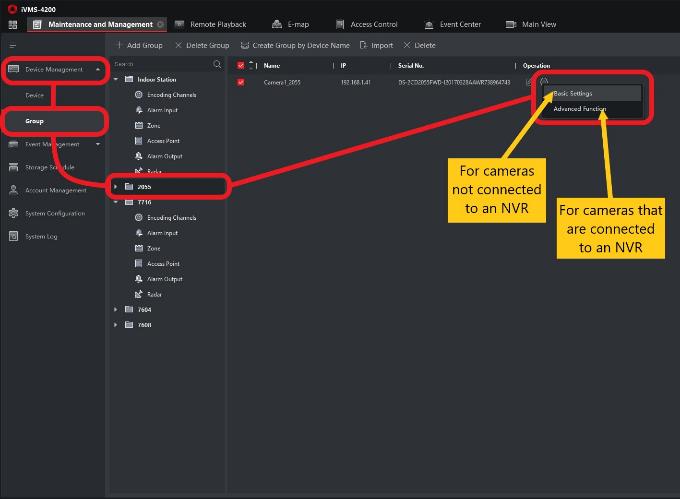
Task: Toggle the select-all checkbox in table header
Action: pyautogui.click(x=240, y=65)
